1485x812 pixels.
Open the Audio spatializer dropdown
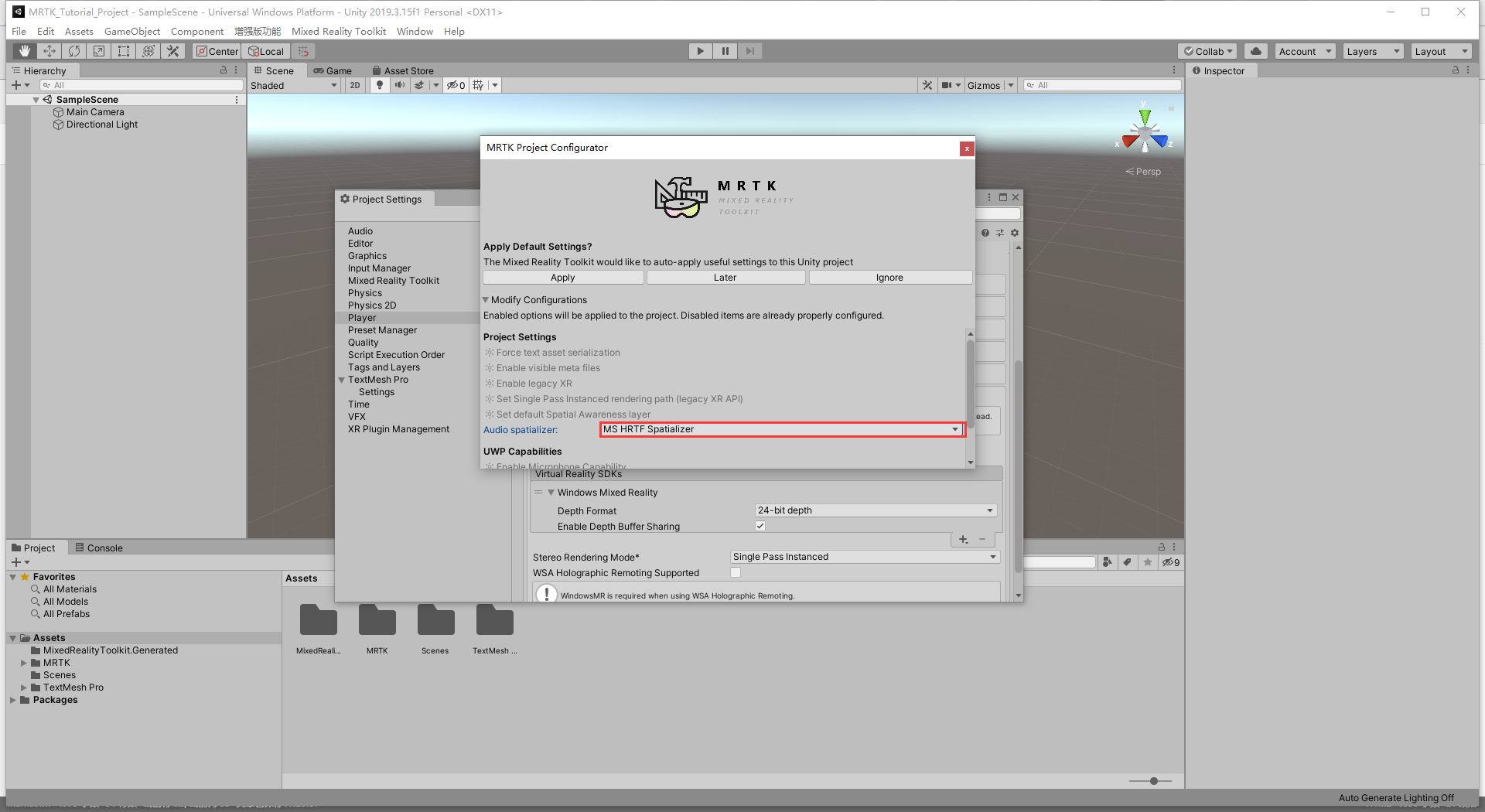click(x=781, y=429)
